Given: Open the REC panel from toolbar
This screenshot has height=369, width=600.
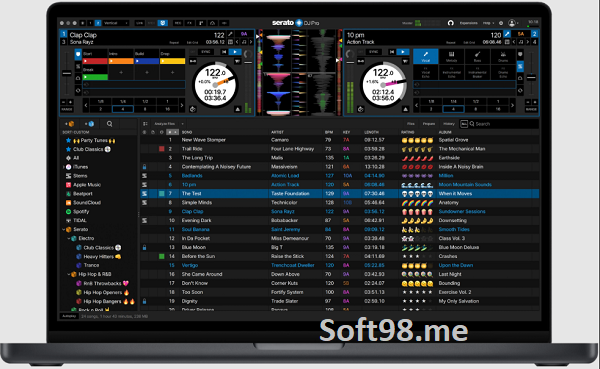Looking at the screenshot, I should click(178, 23).
